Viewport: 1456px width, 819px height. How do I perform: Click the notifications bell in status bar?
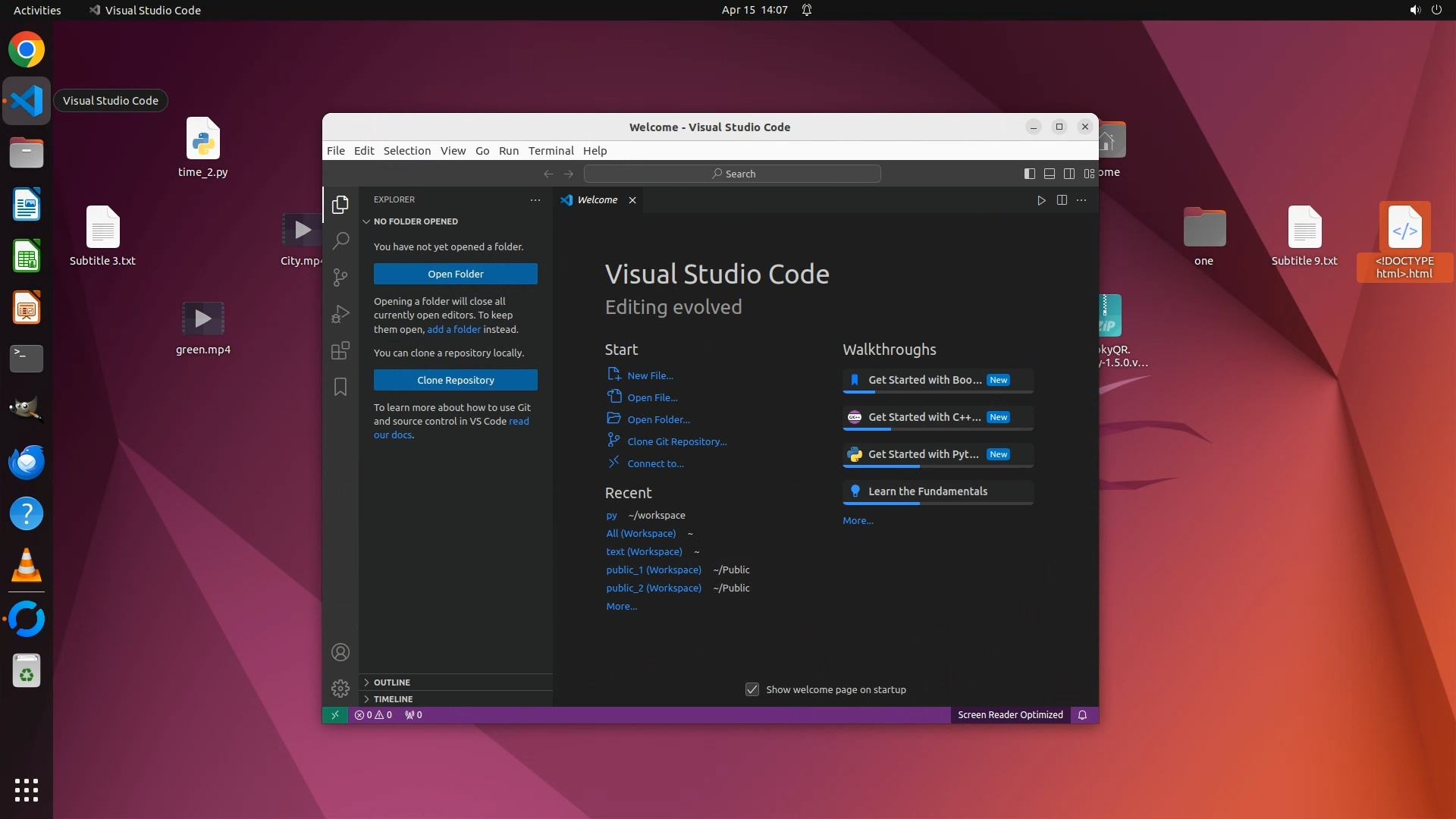(1083, 715)
